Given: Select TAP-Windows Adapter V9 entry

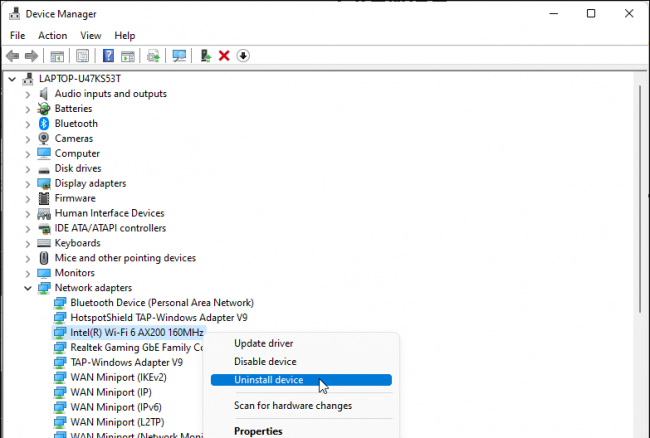Looking at the screenshot, I should [126, 362].
